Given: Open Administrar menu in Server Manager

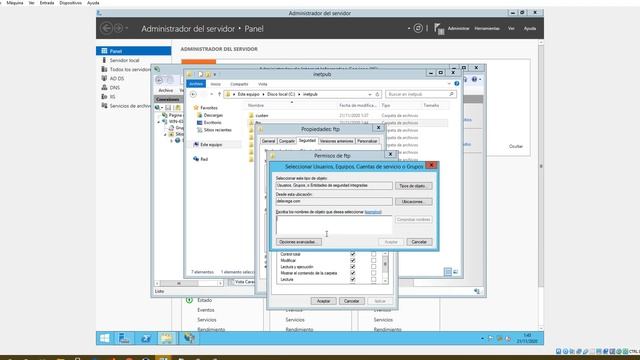Looking at the screenshot, I should click(458, 29).
